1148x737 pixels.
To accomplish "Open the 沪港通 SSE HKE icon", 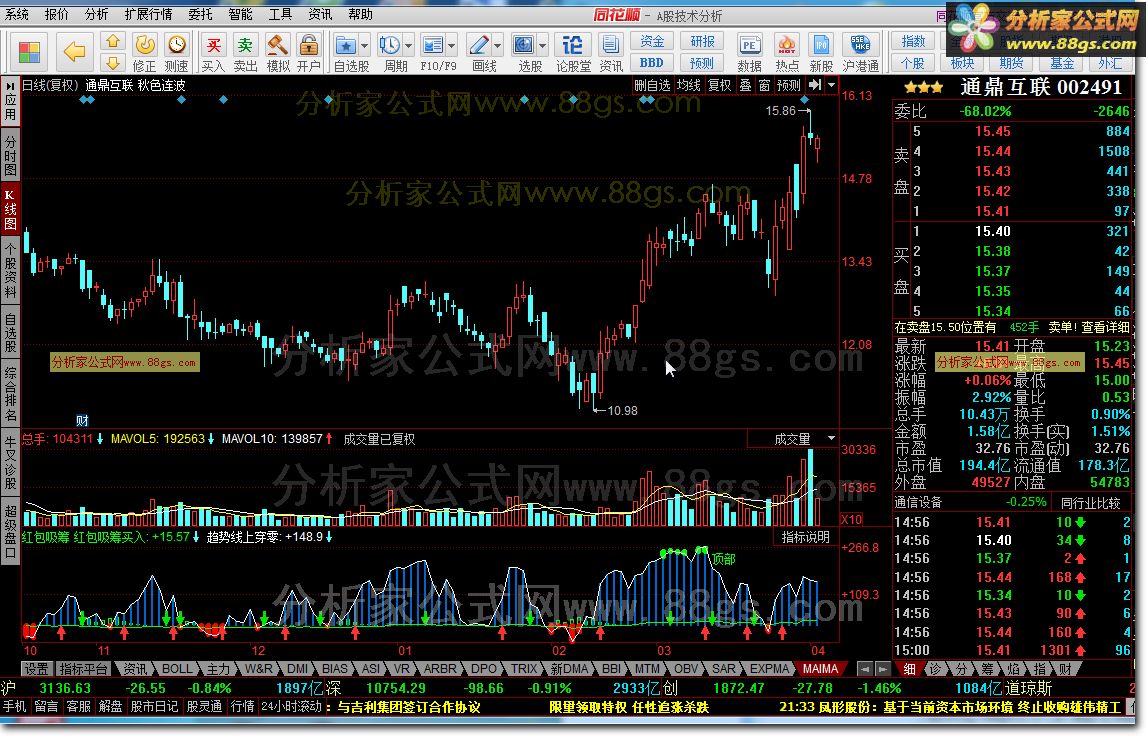I will pyautogui.click(x=860, y=53).
